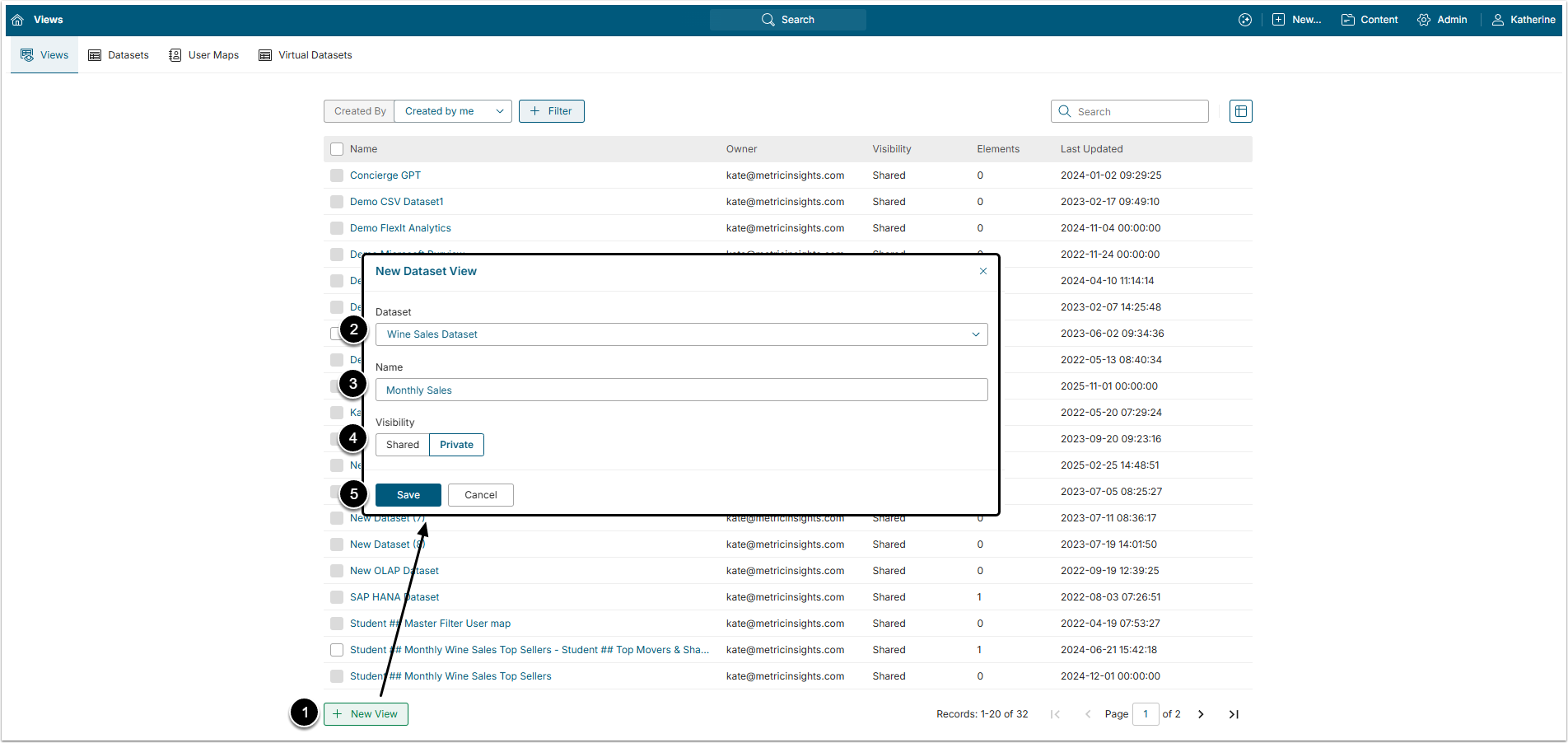Open the Created by me dropdown
Viewport: 1568px width, 743px height.
tap(453, 111)
